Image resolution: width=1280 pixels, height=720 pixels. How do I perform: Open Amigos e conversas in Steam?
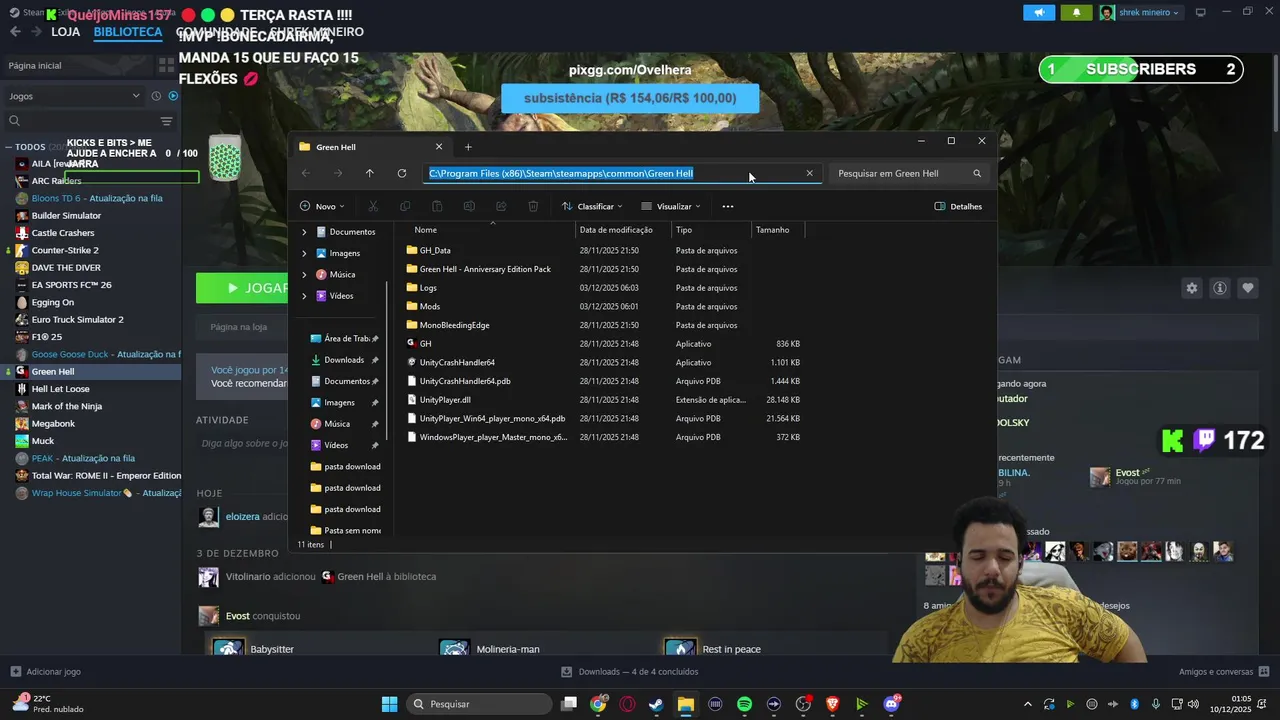click(x=1224, y=672)
